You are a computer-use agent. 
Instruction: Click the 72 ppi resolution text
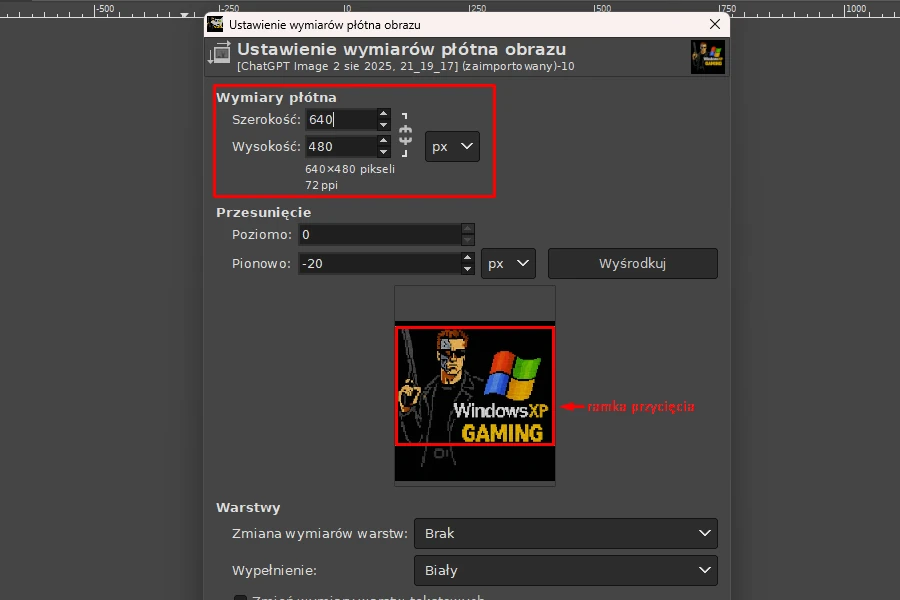point(321,185)
